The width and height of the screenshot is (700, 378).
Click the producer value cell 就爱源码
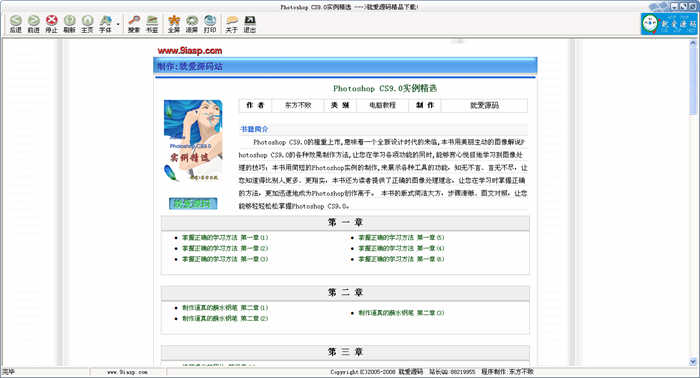[484, 105]
